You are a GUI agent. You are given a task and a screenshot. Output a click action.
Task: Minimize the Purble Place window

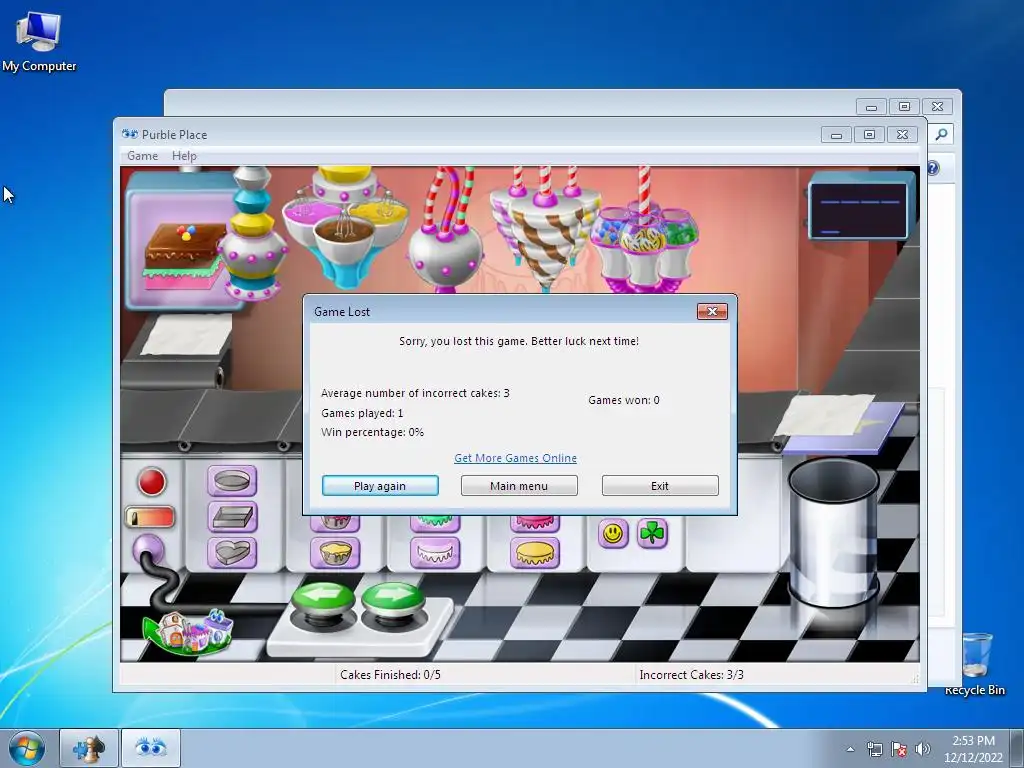[x=836, y=135]
